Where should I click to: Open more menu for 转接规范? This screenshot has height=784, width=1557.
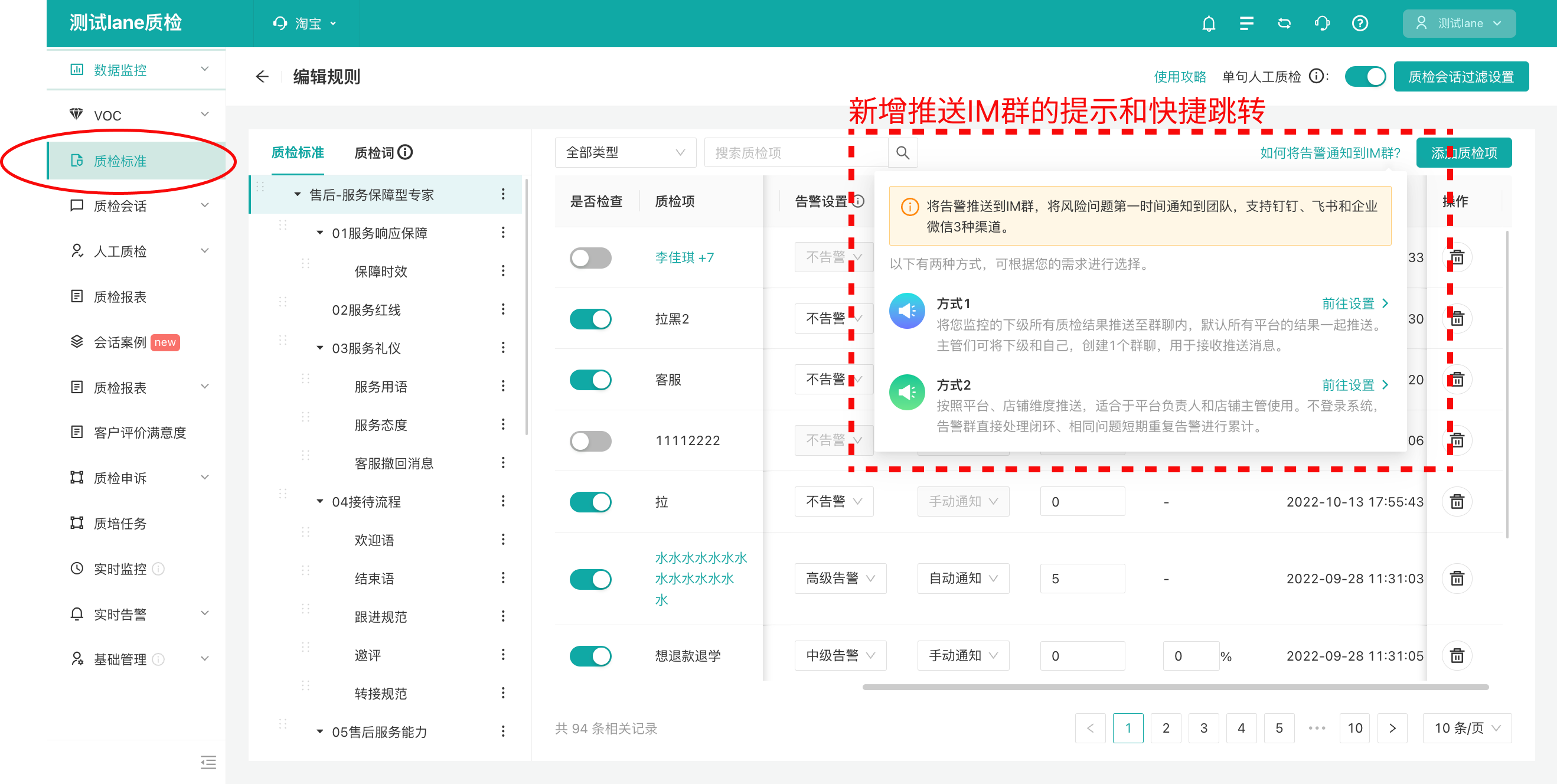(503, 693)
